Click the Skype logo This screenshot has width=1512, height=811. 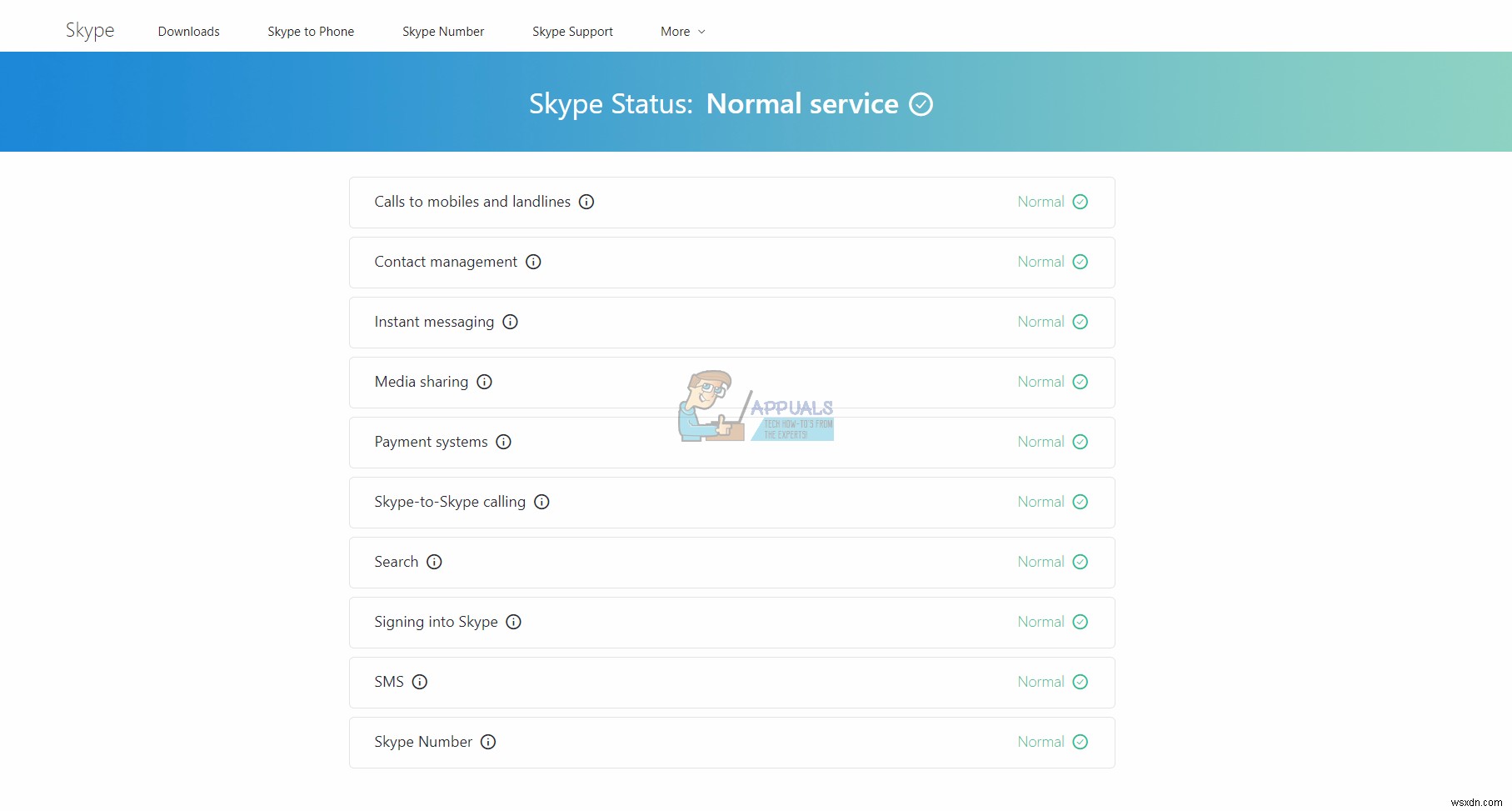point(89,30)
